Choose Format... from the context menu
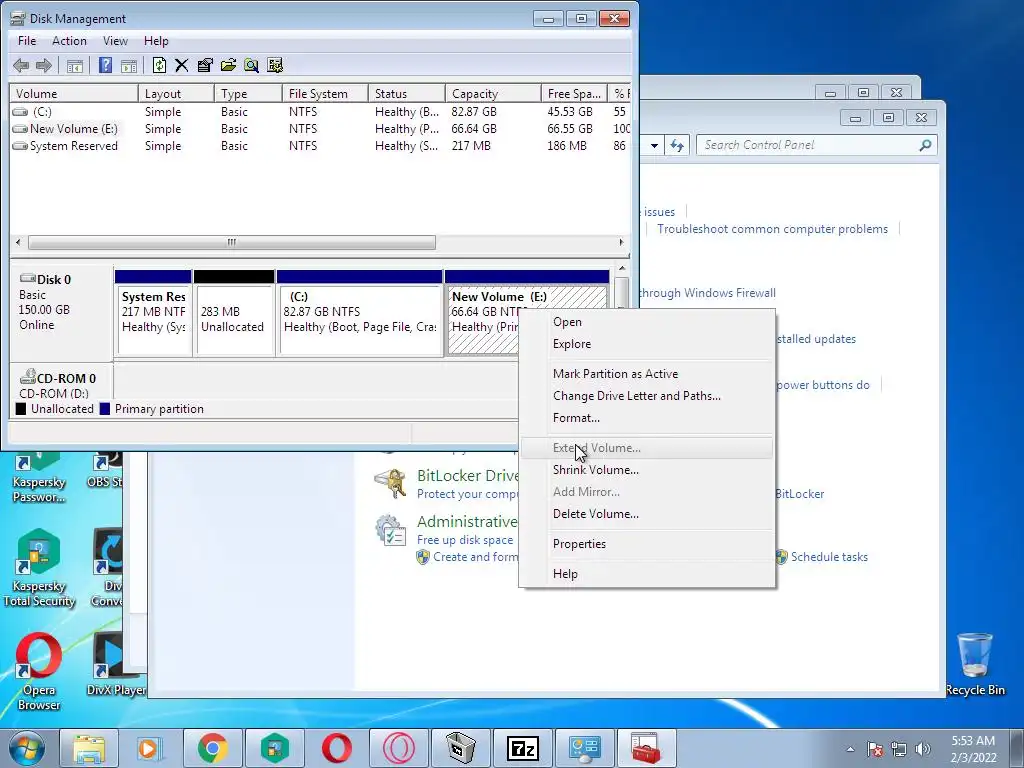Screen dimensions: 1024x768 [x=647, y=418]
